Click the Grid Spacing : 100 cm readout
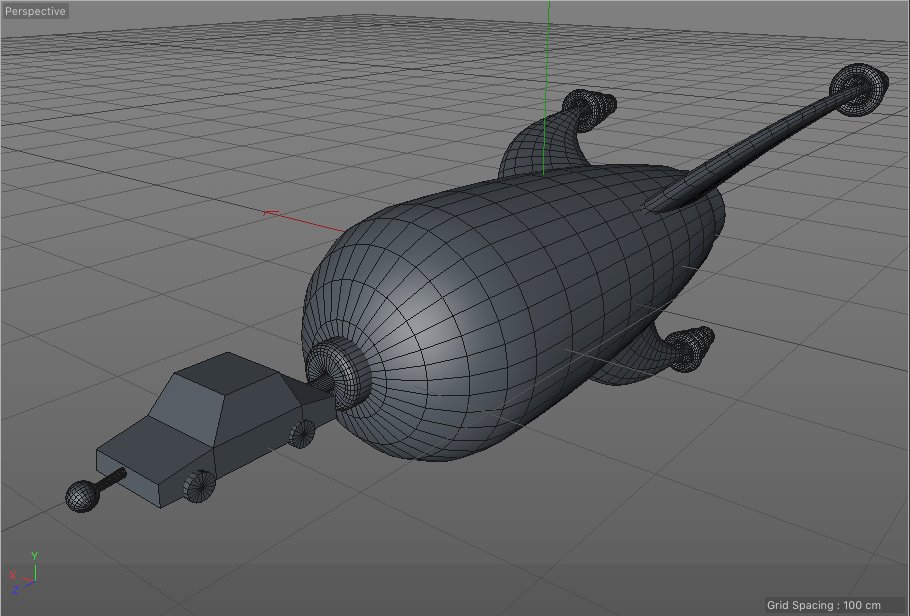This screenshot has width=910, height=616. pos(824,605)
